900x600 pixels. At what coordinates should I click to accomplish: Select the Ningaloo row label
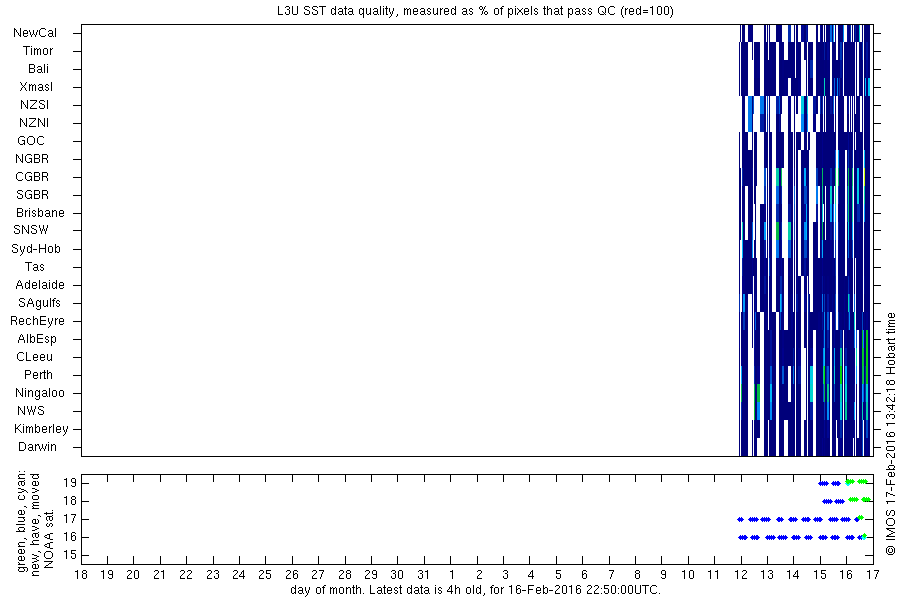pos(40,393)
